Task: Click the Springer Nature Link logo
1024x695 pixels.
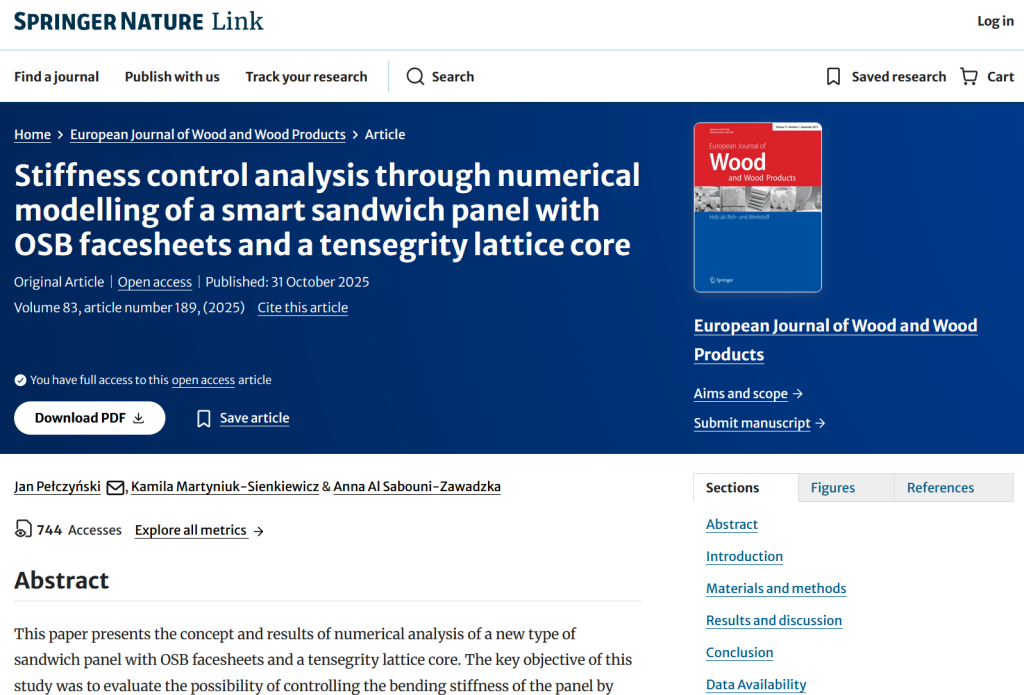Action: [139, 21]
